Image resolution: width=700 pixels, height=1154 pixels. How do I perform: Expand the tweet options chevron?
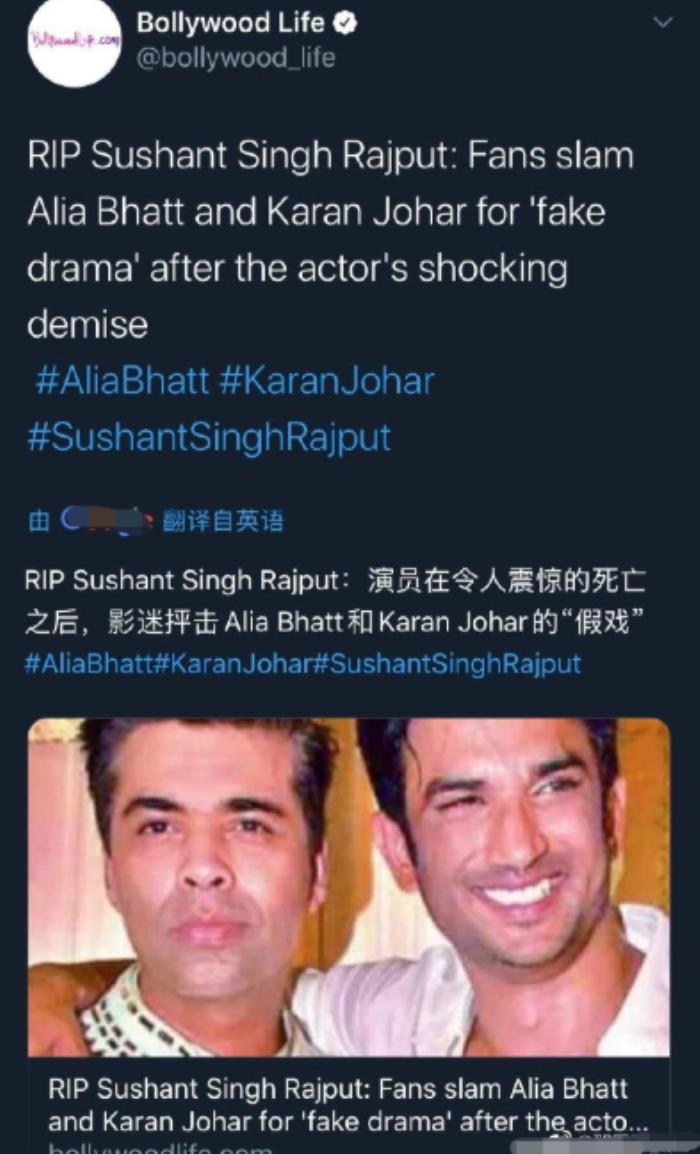tap(663, 22)
